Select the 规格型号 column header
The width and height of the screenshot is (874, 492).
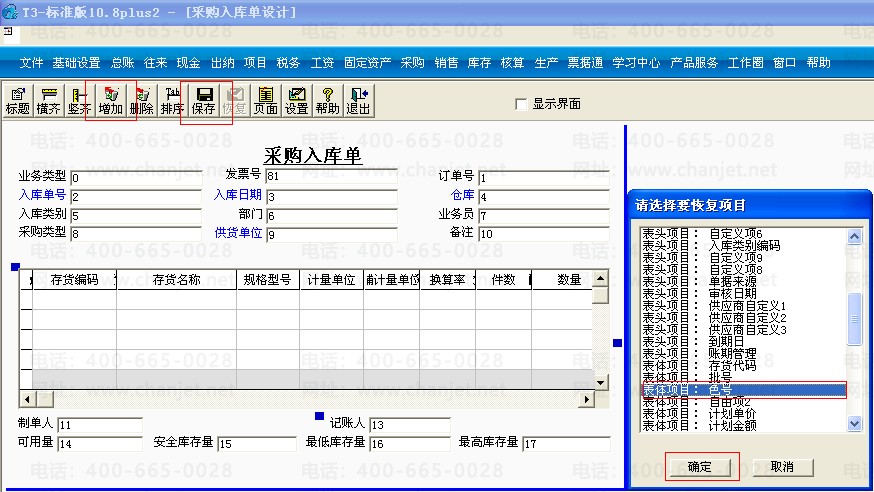click(x=268, y=280)
